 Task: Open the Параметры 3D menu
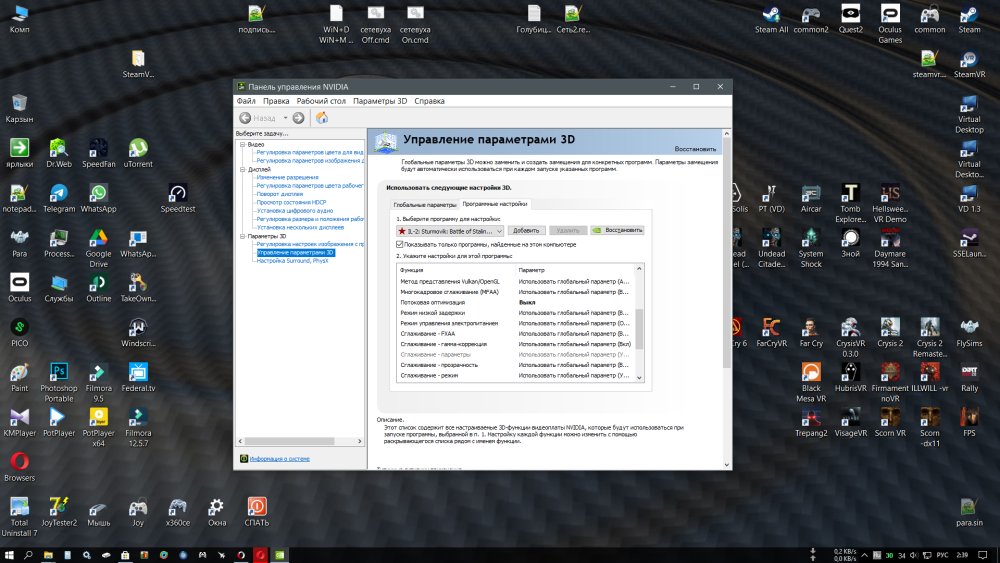[380, 101]
